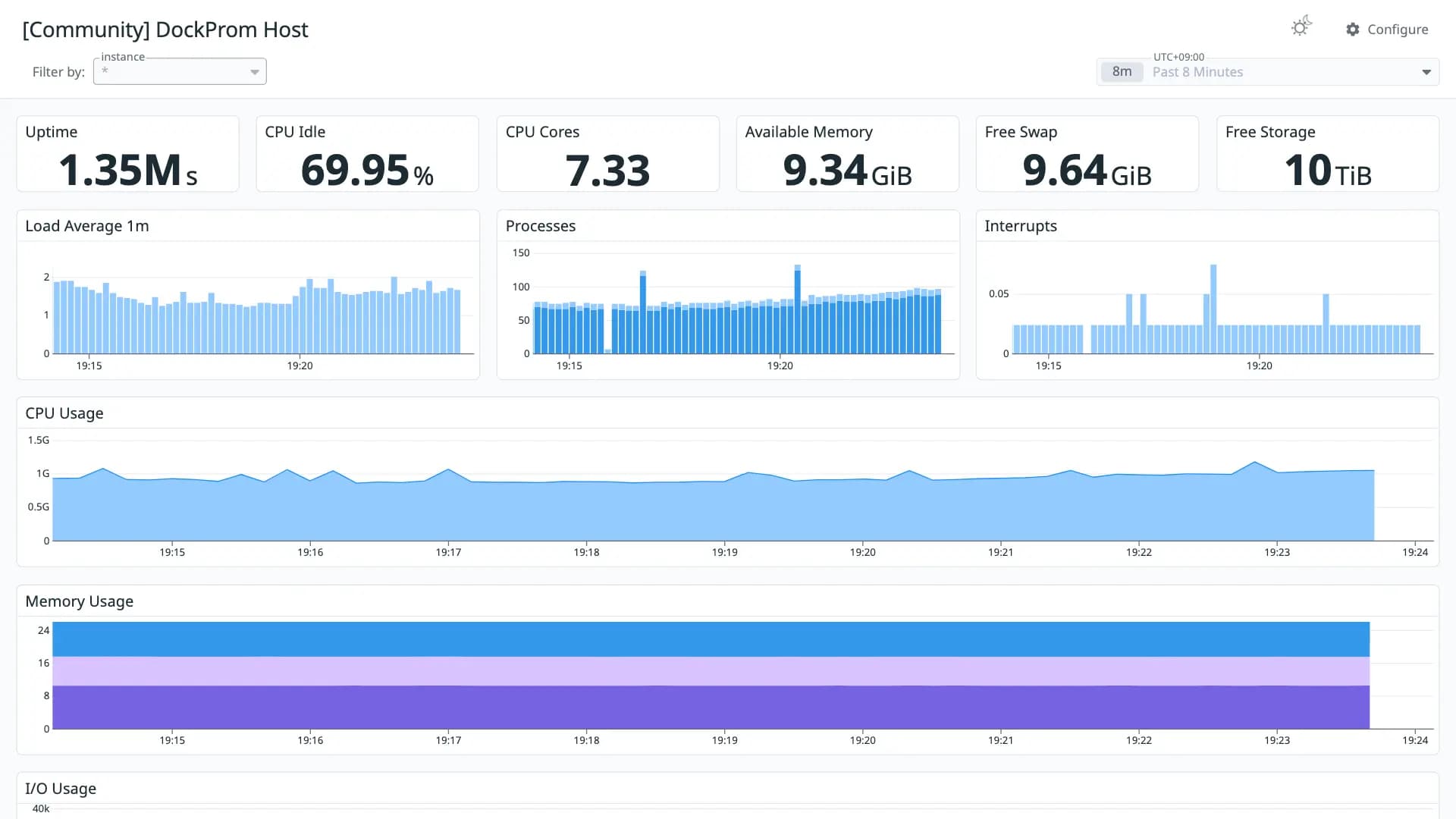Viewport: 1456px width, 819px height.
Task: Click the blue top band in Memory Usage chart
Action: pyautogui.click(x=711, y=639)
